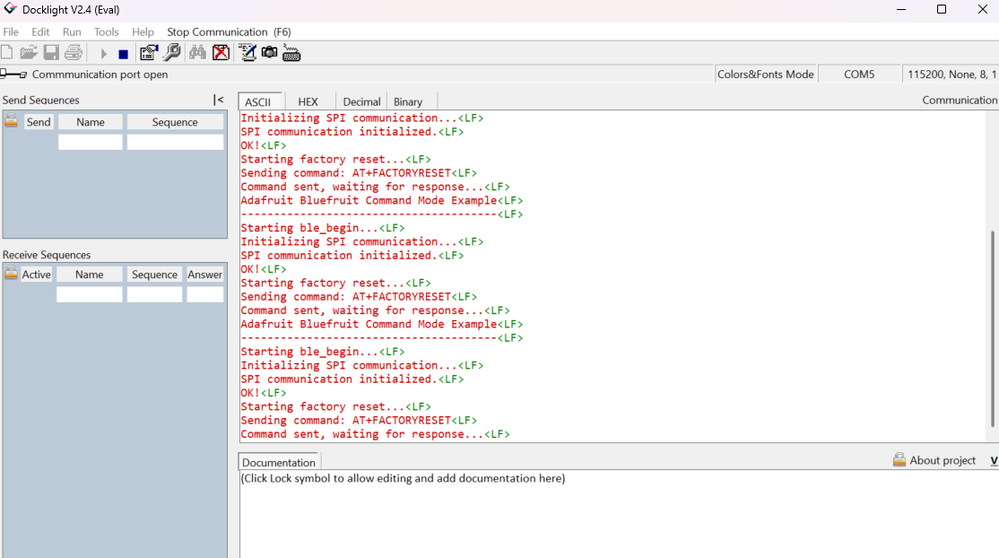Minimize the Docklight window
Image resolution: width=999 pixels, height=558 pixels.
coord(901,9)
